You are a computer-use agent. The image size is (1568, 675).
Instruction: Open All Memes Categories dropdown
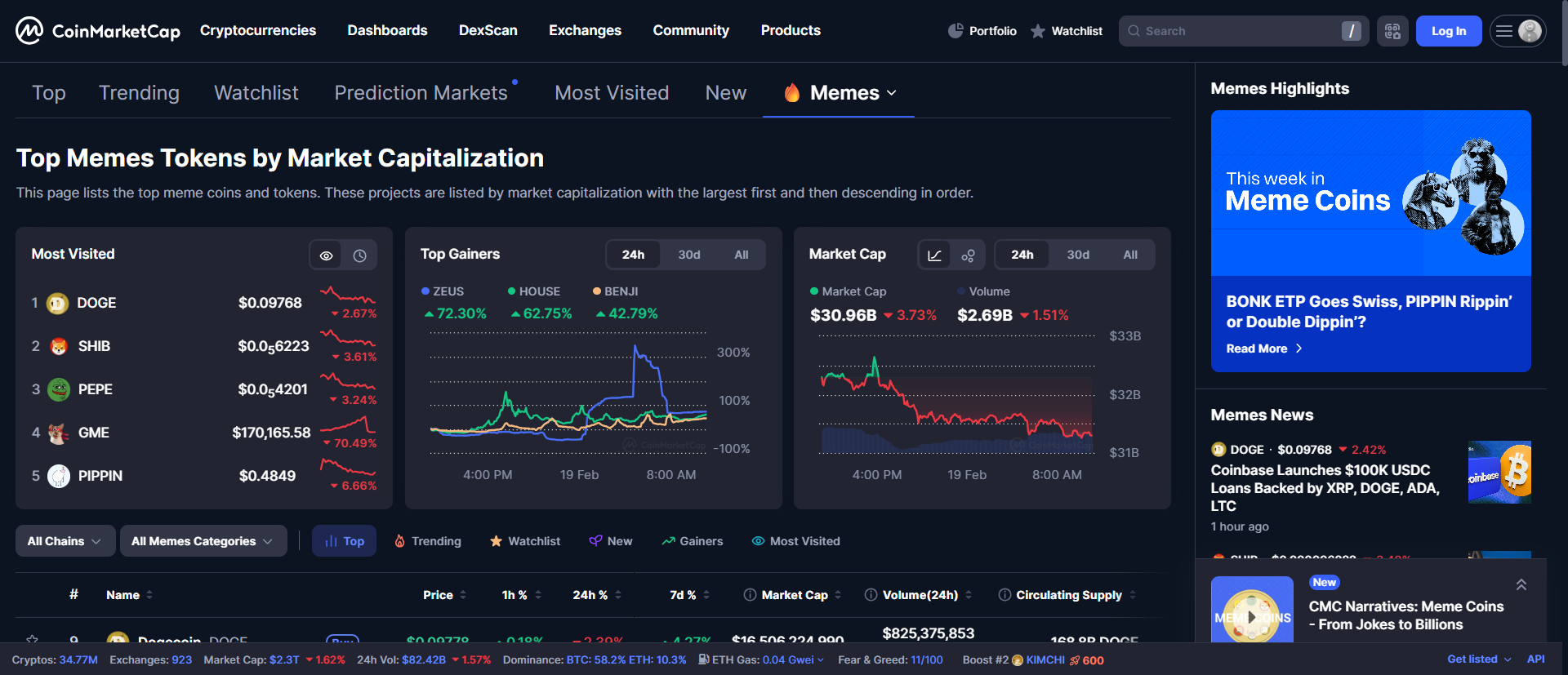tap(203, 541)
